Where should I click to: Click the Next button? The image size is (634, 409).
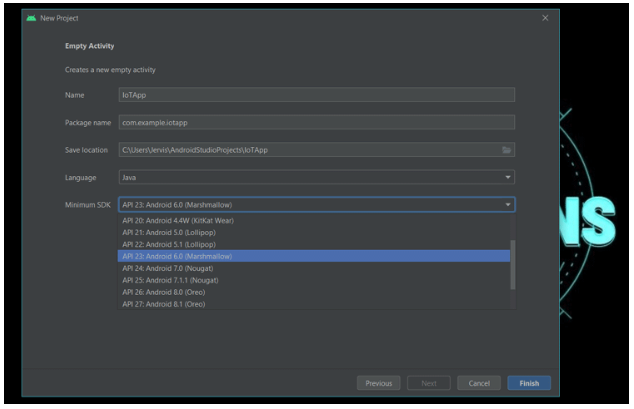tap(429, 383)
